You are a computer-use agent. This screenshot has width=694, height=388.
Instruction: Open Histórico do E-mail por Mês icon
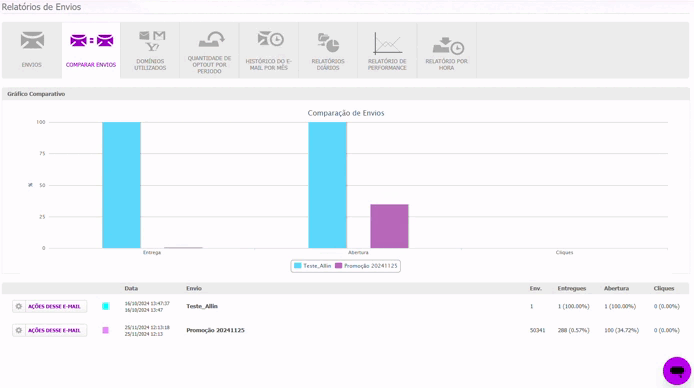point(270,39)
